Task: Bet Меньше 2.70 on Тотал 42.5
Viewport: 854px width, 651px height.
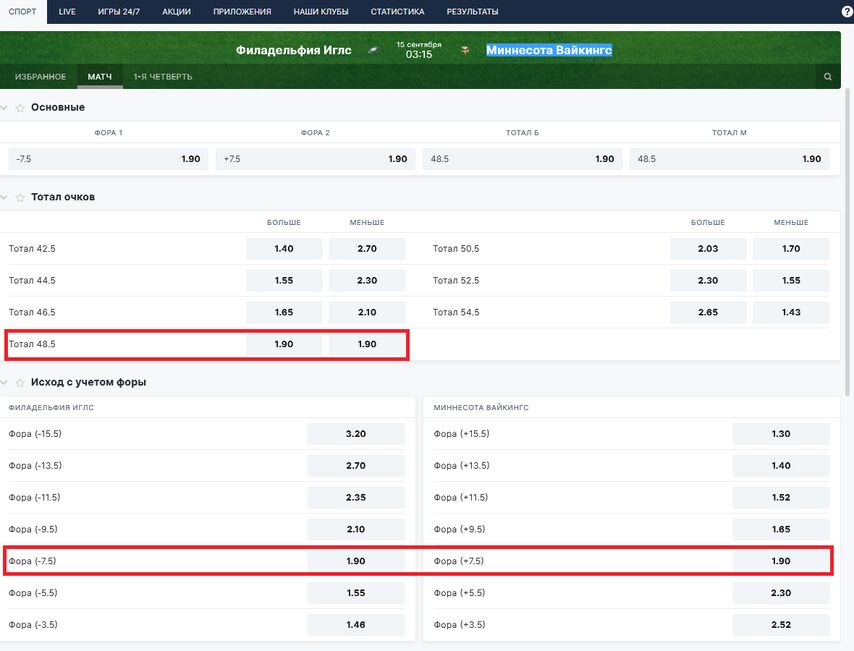Action: (x=367, y=248)
